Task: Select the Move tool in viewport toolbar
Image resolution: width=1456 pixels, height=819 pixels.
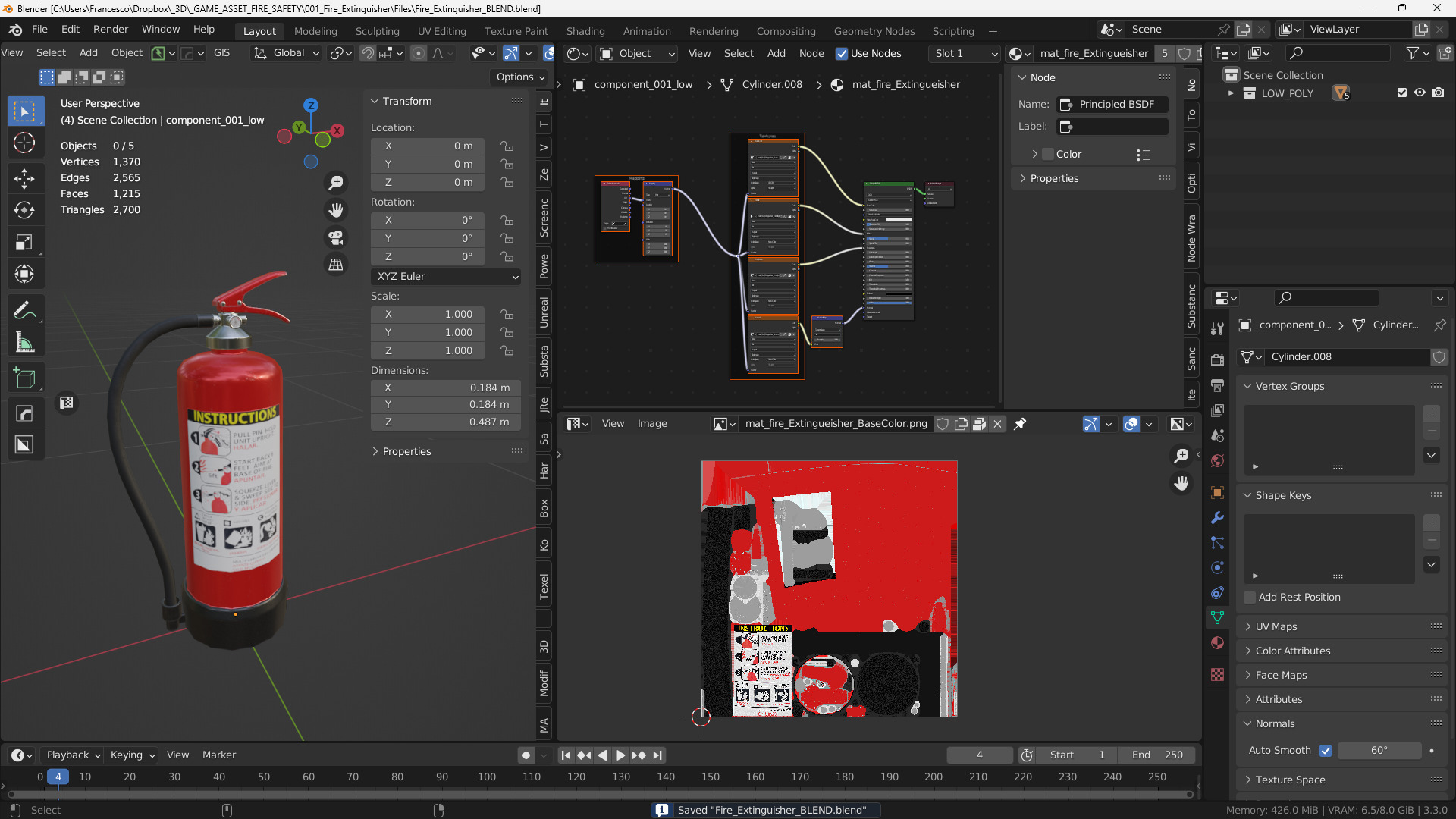Action: click(x=24, y=178)
